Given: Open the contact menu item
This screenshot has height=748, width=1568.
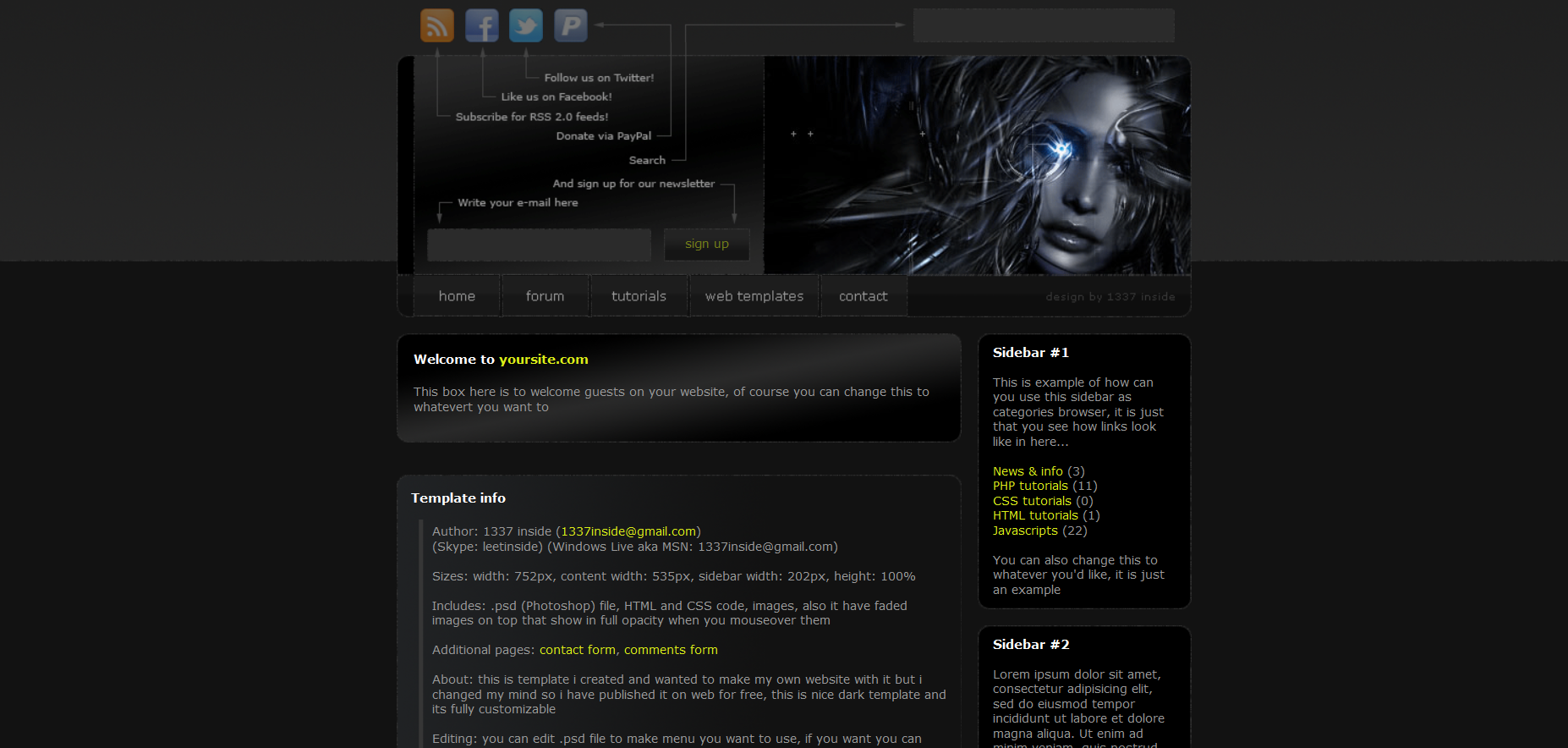Looking at the screenshot, I should [863, 296].
